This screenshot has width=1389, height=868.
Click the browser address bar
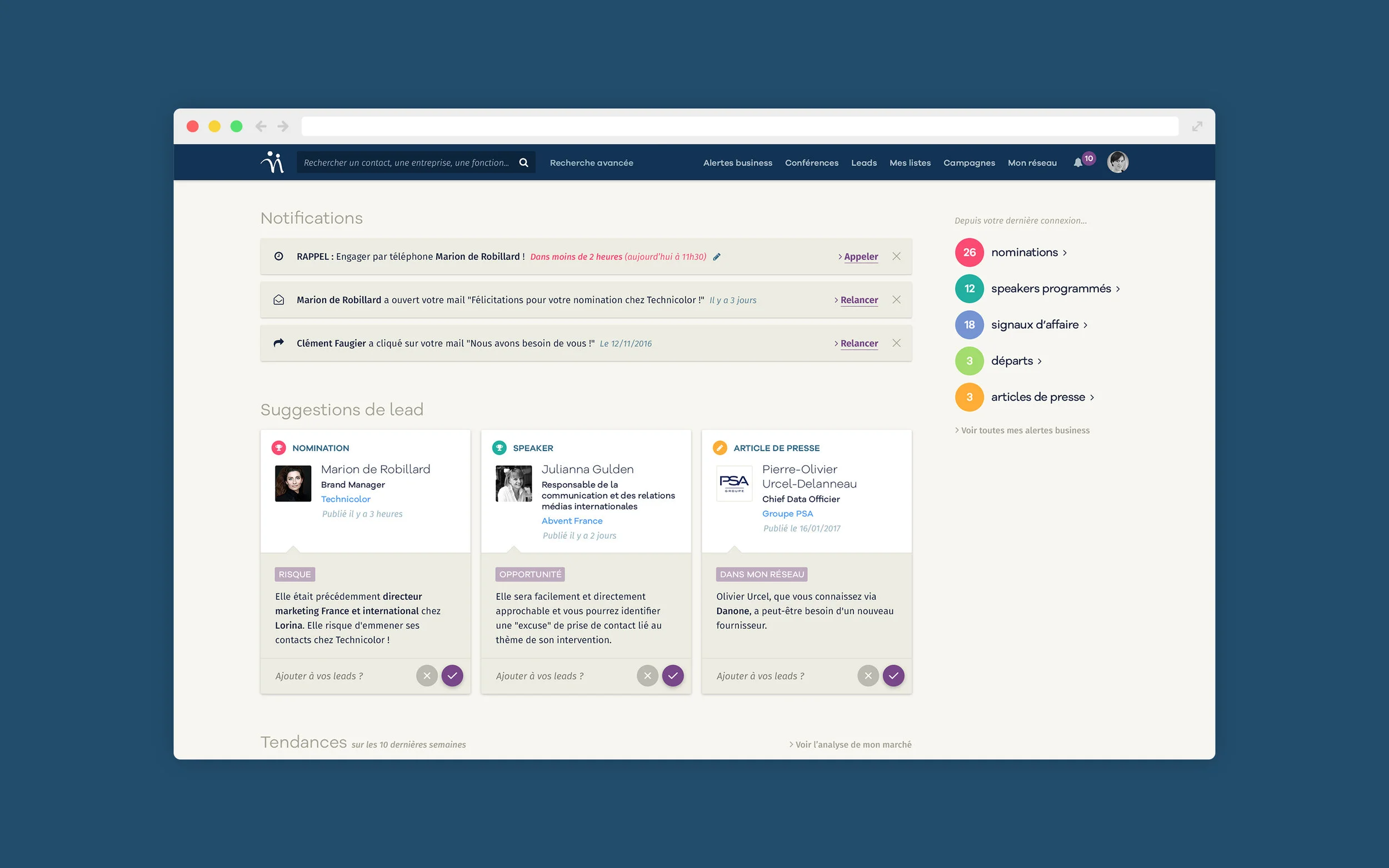(x=740, y=126)
